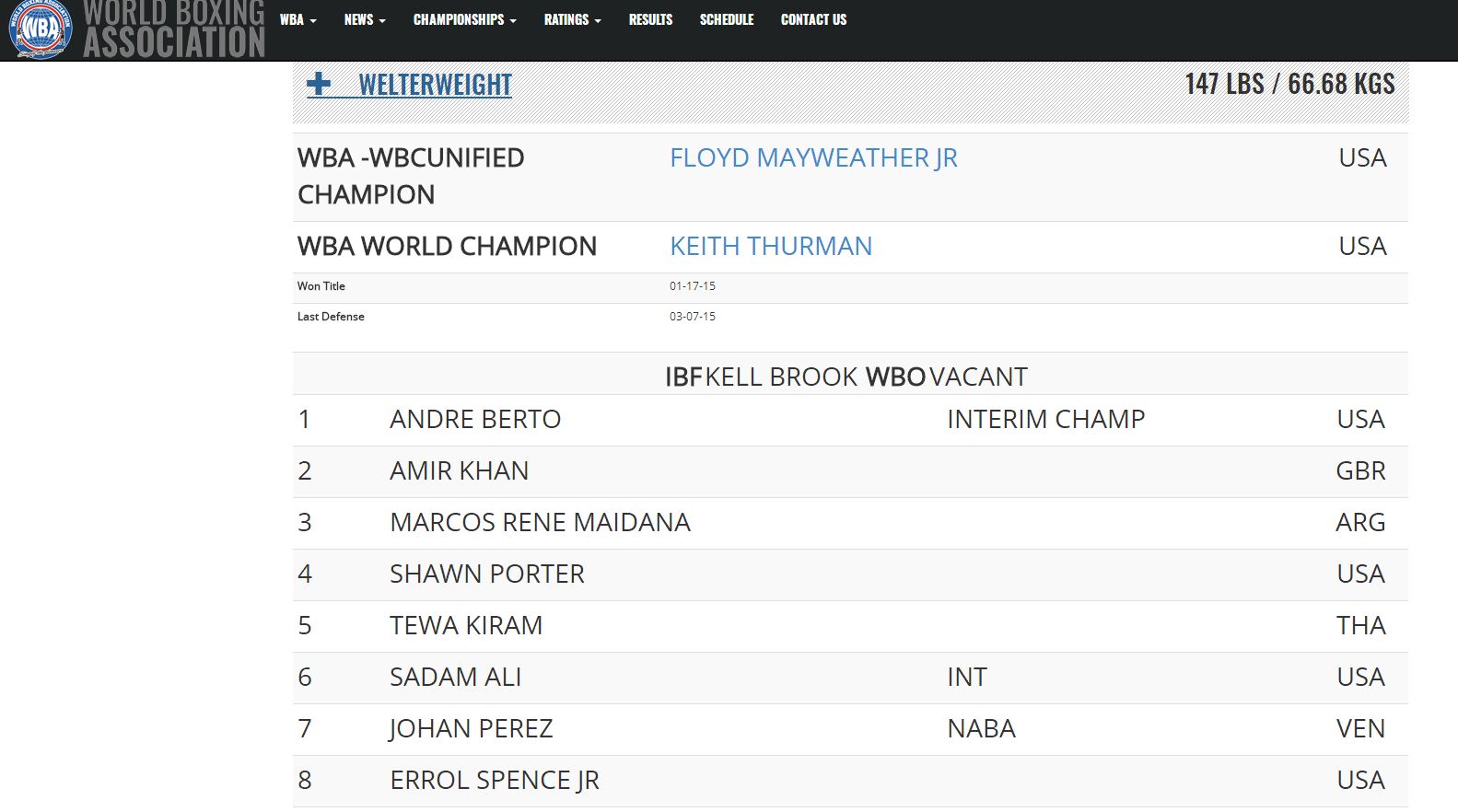Go to the Results page

click(x=650, y=19)
